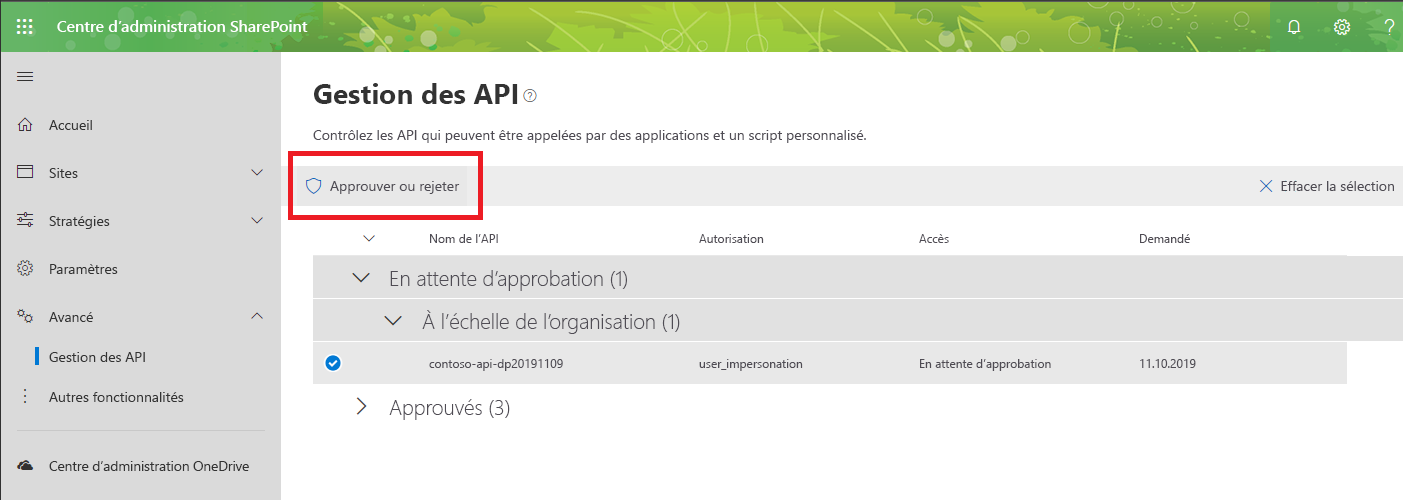Click Effacer la sélection
Image resolution: width=1403 pixels, height=500 pixels.
coord(1326,186)
